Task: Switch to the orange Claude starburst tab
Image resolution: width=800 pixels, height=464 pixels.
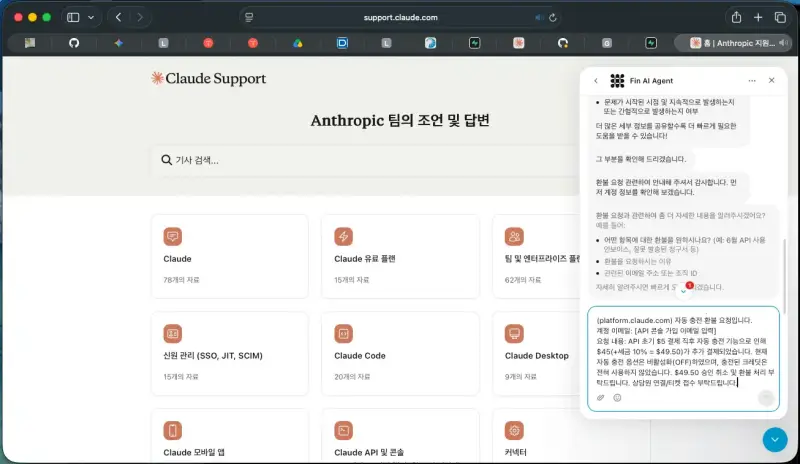Action: pos(518,43)
